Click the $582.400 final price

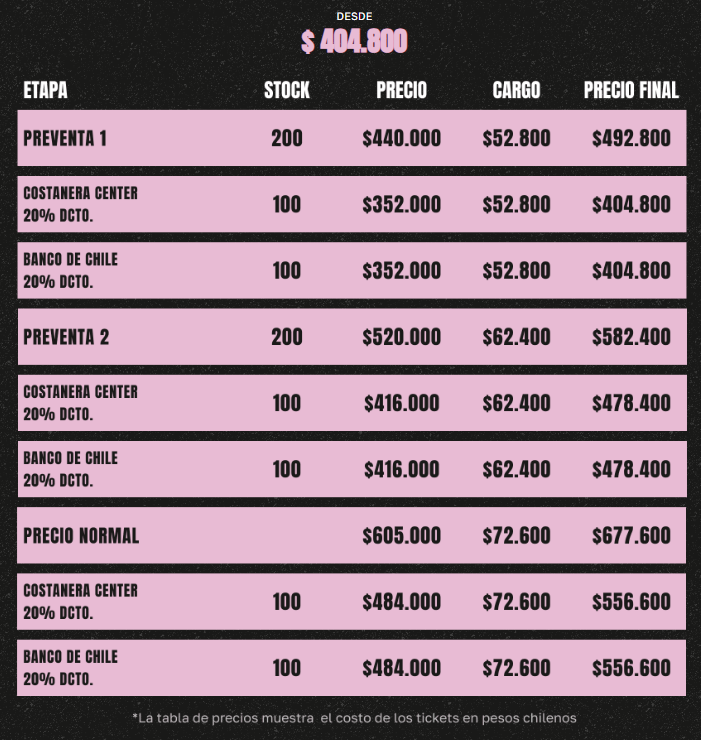coord(631,337)
